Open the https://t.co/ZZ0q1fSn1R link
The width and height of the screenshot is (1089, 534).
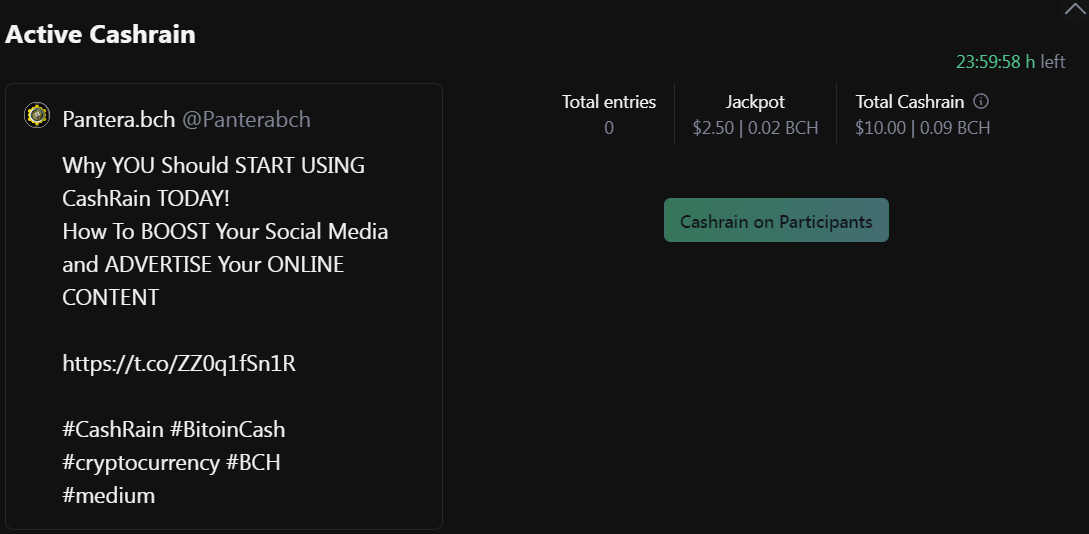179,363
